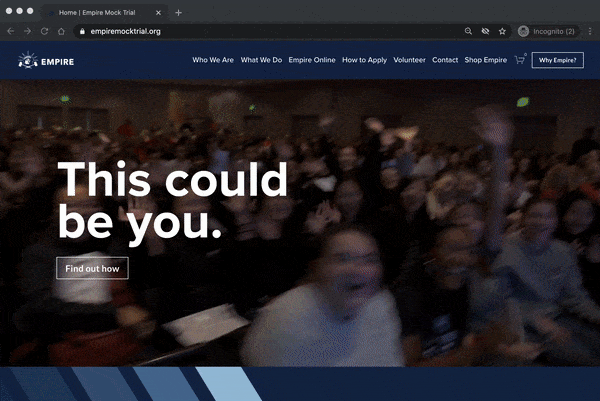The width and height of the screenshot is (600, 401).
Task: Visit the Shop Empire store link
Action: click(x=486, y=60)
